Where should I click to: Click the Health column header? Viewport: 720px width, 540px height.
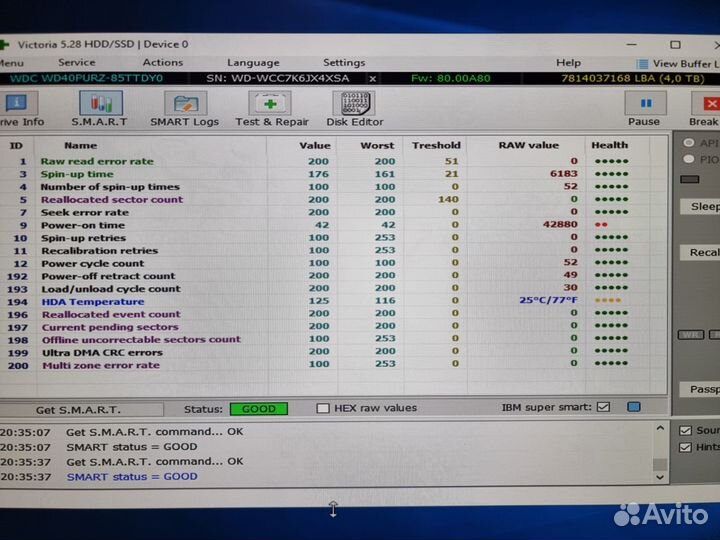click(609, 145)
